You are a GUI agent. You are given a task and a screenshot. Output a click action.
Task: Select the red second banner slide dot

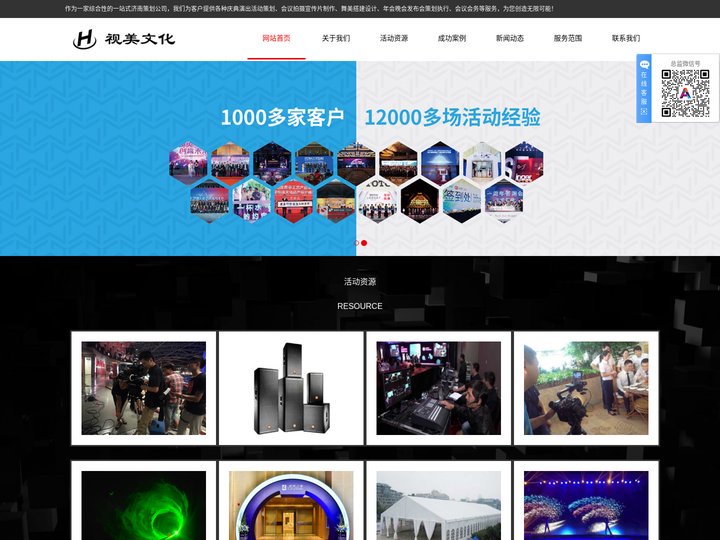(x=364, y=243)
